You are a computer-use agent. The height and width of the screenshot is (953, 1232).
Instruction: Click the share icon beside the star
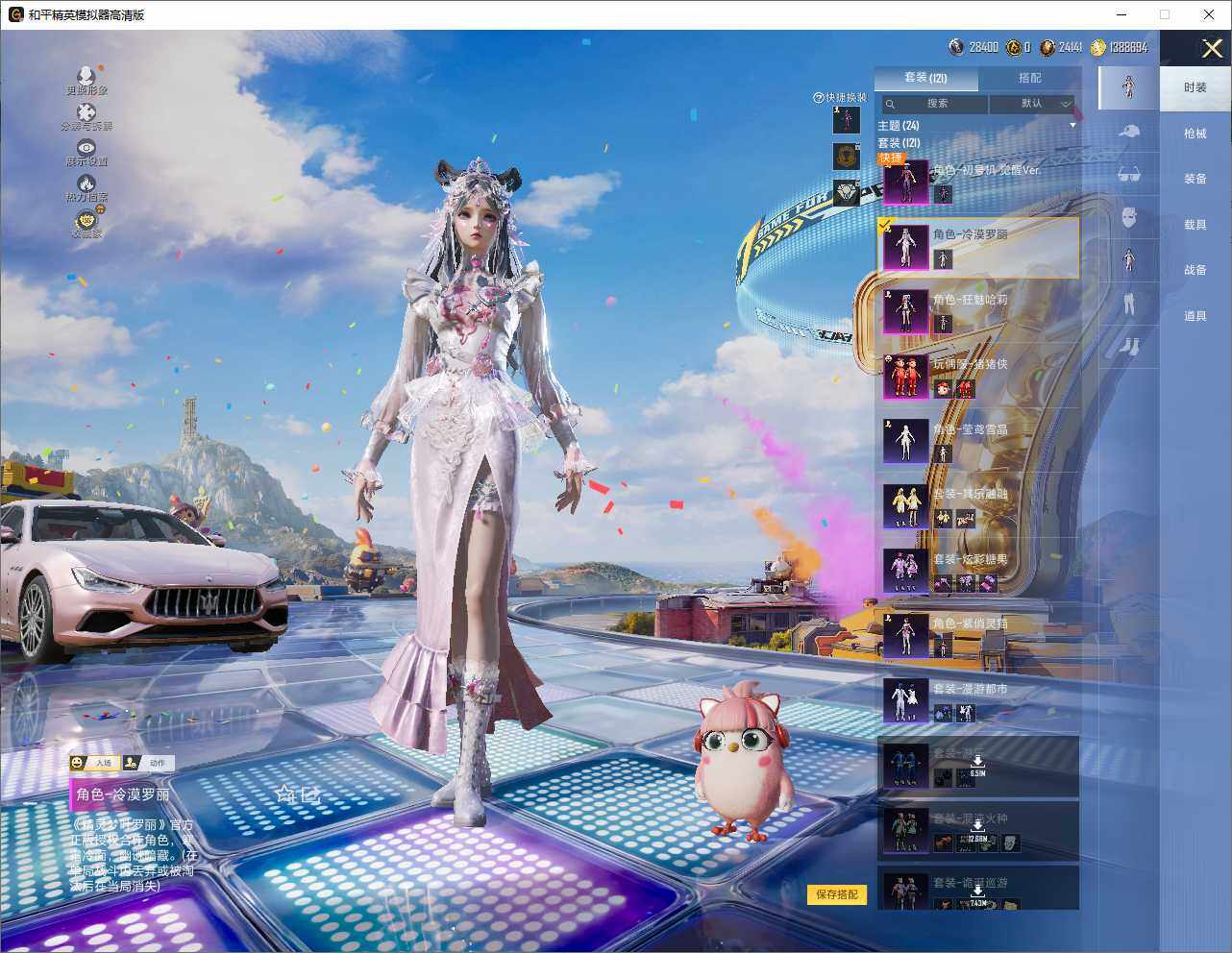(x=310, y=794)
